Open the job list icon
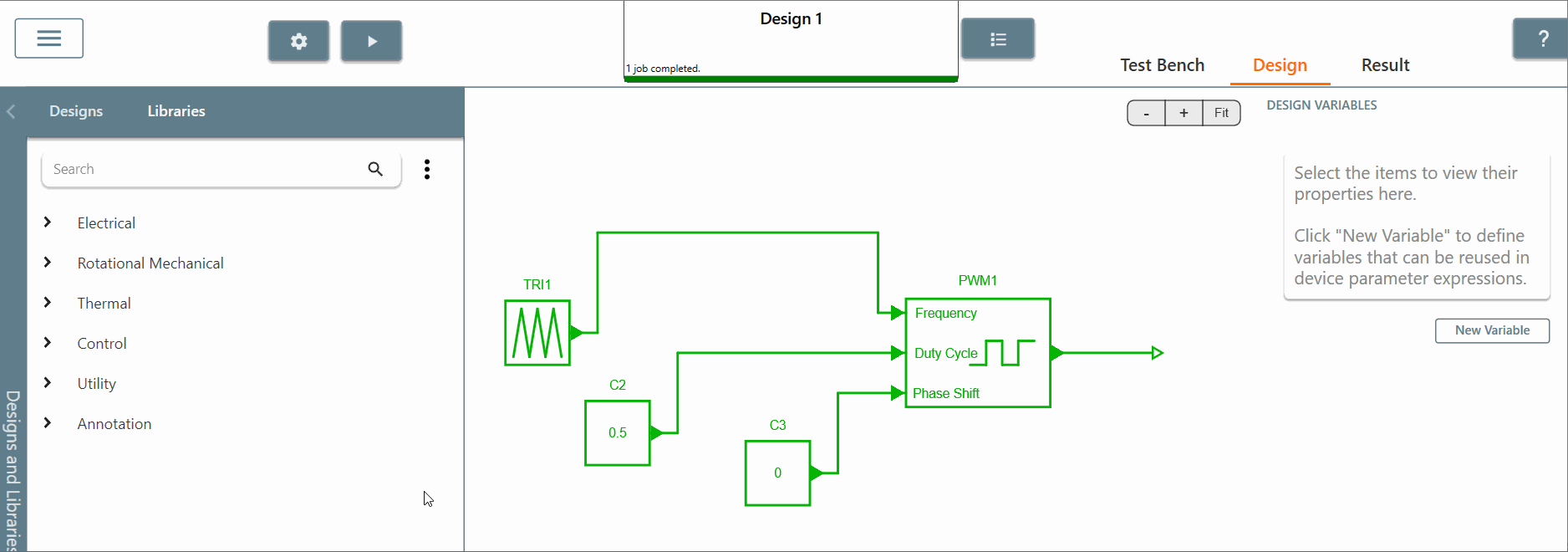 point(998,39)
